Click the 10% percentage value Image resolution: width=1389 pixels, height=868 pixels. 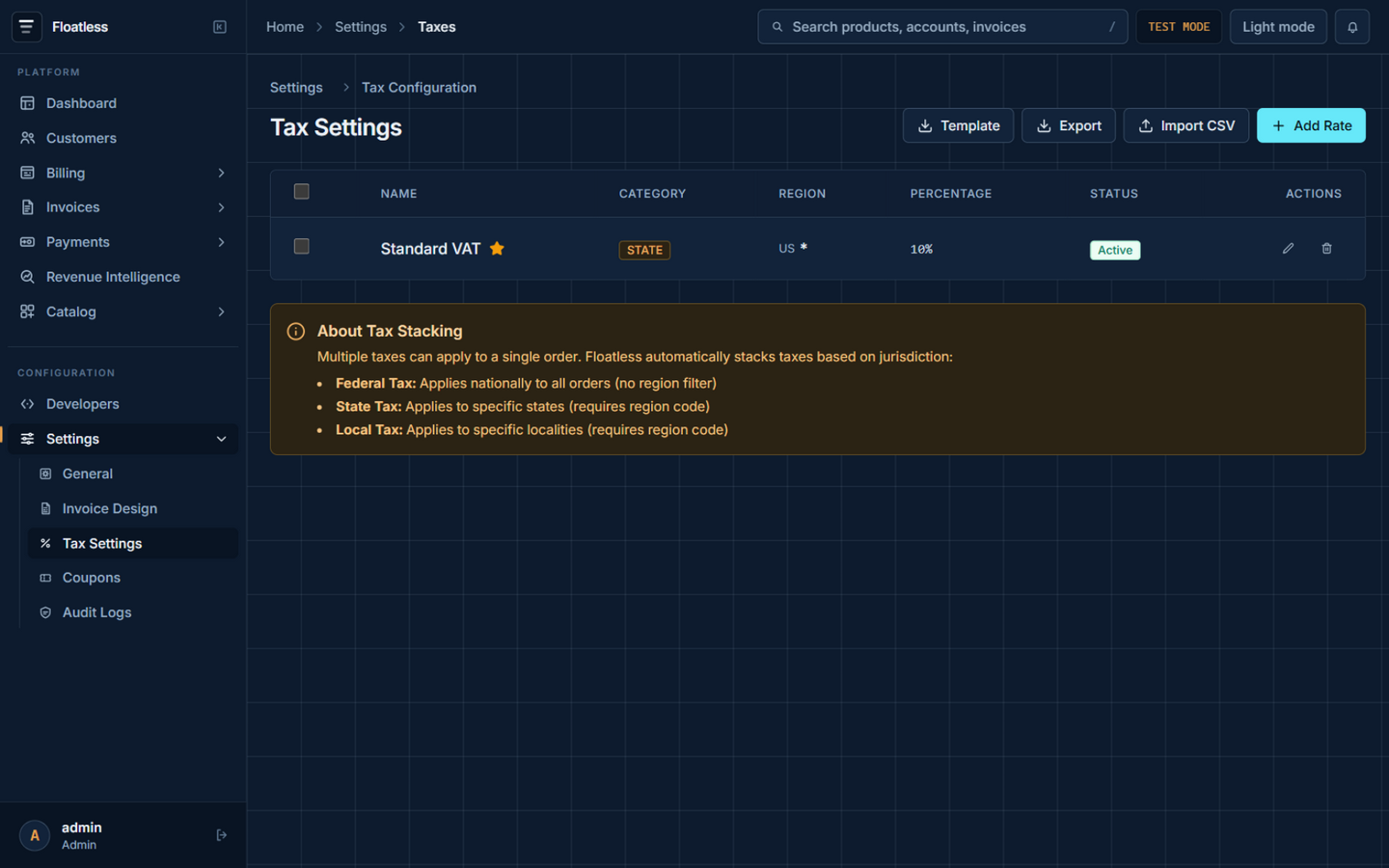pyautogui.click(x=921, y=249)
